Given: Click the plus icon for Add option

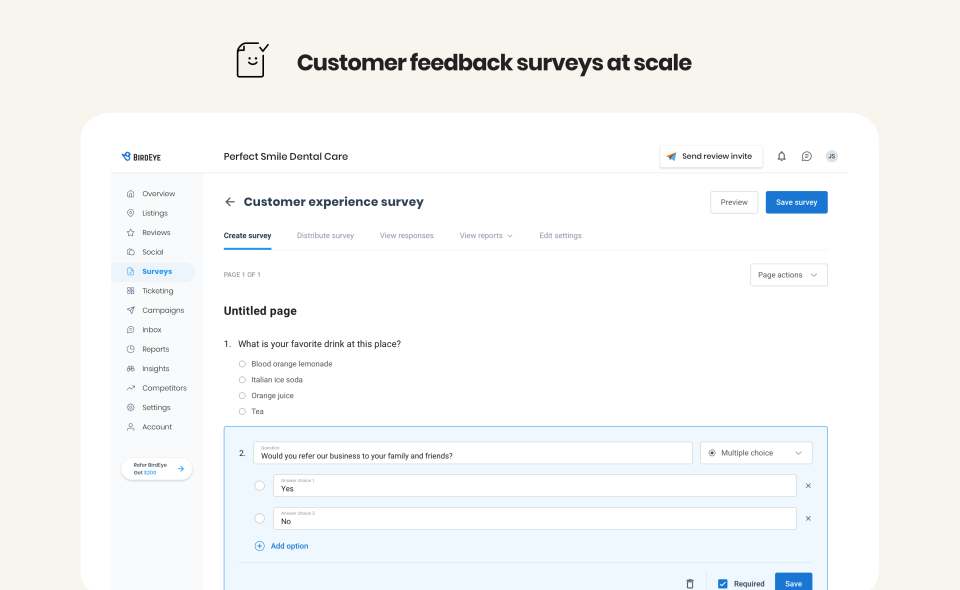Looking at the screenshot, I should (x=260, y=546).
